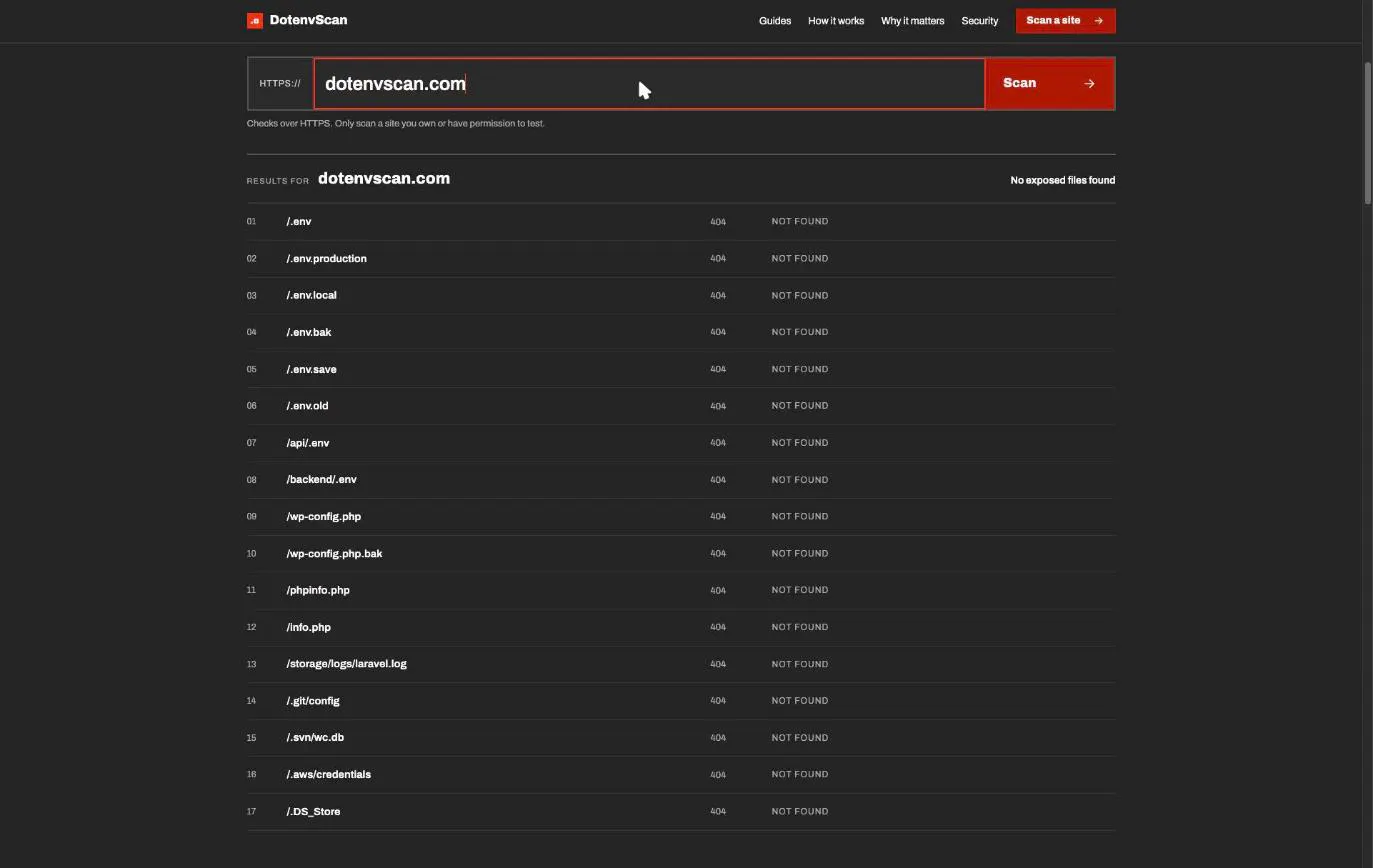
Task: Click the page scrollbar thumb
Action: tap(1367, 132)
